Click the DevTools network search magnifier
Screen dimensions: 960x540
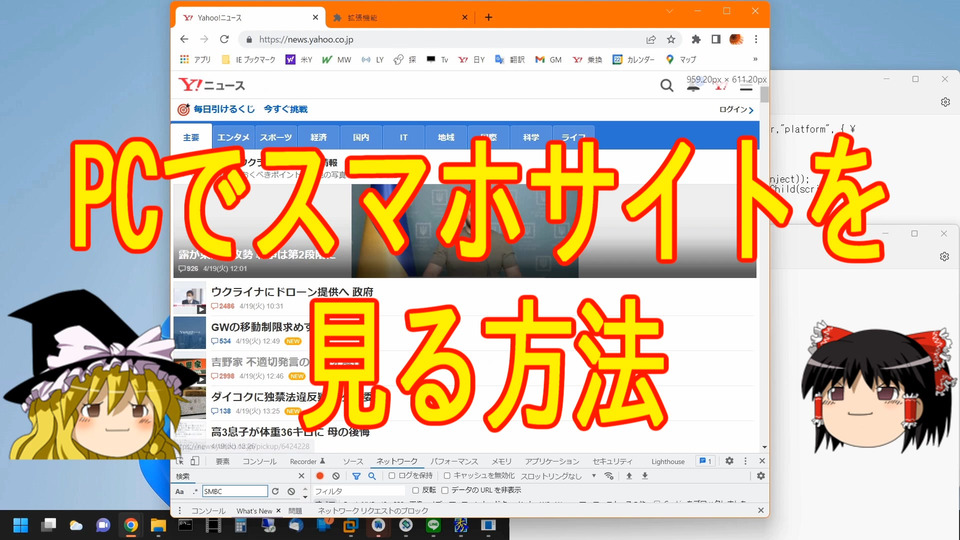[372, 476]
